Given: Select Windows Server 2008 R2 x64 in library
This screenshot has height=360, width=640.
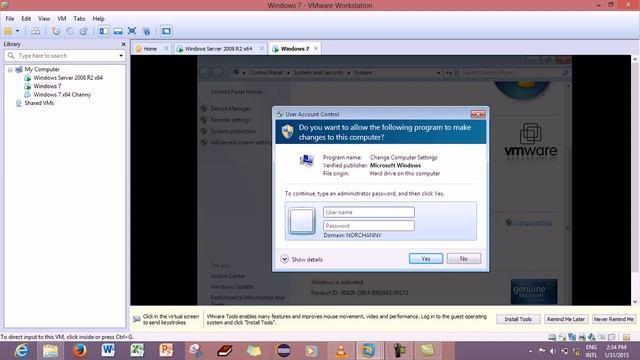Looking at the screenshot, I should (68, 78).
